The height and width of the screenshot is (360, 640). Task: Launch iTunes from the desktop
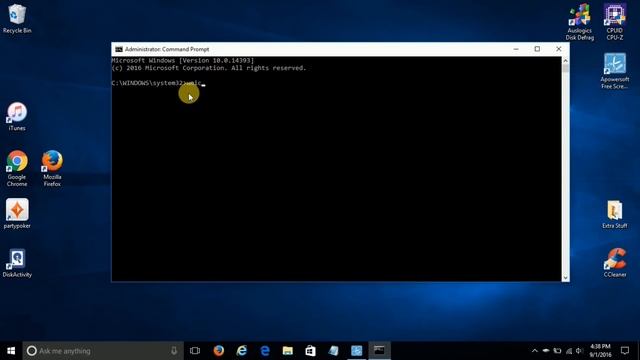click(x=17, y=117)
